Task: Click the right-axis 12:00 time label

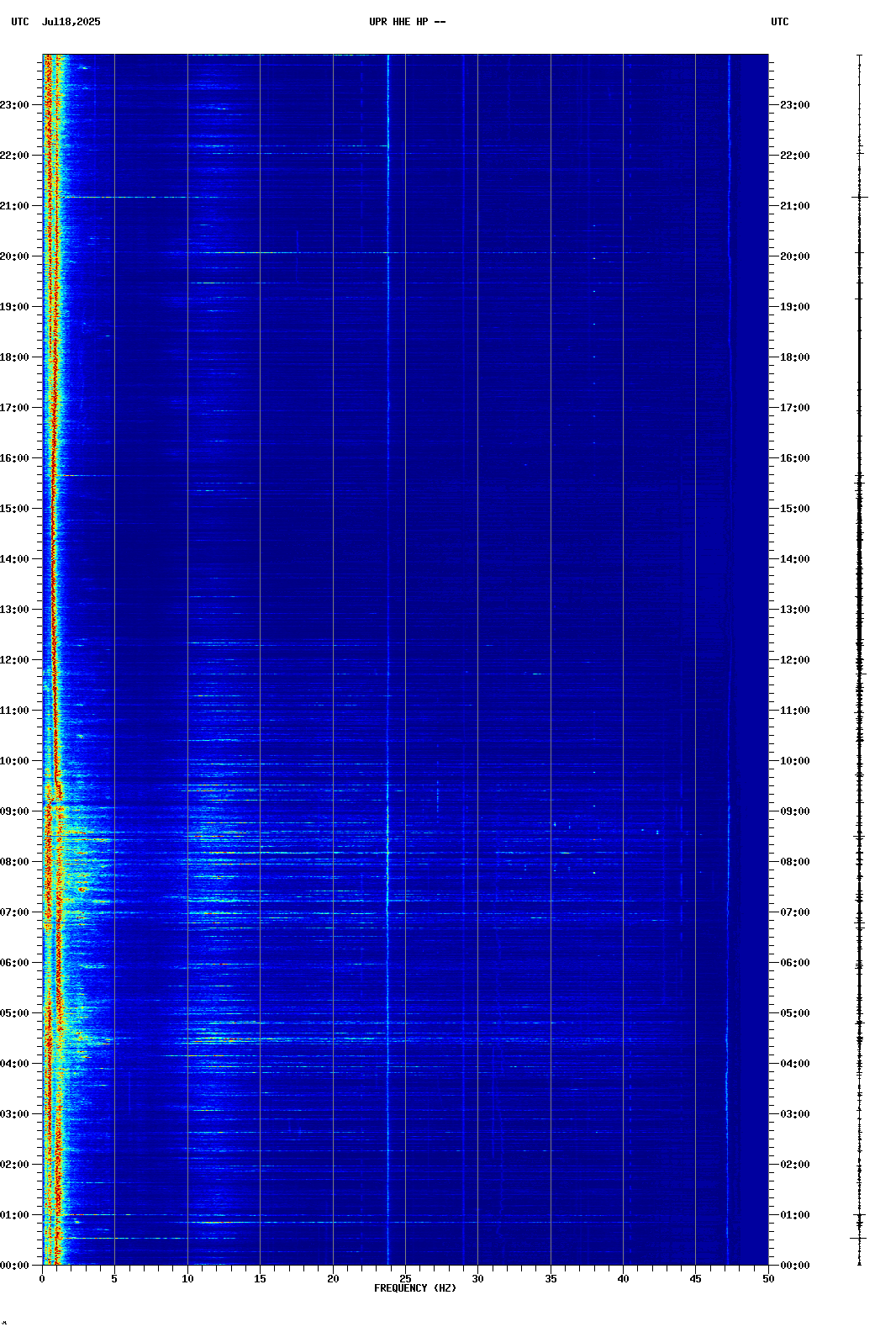Action: tap(795, 660)
